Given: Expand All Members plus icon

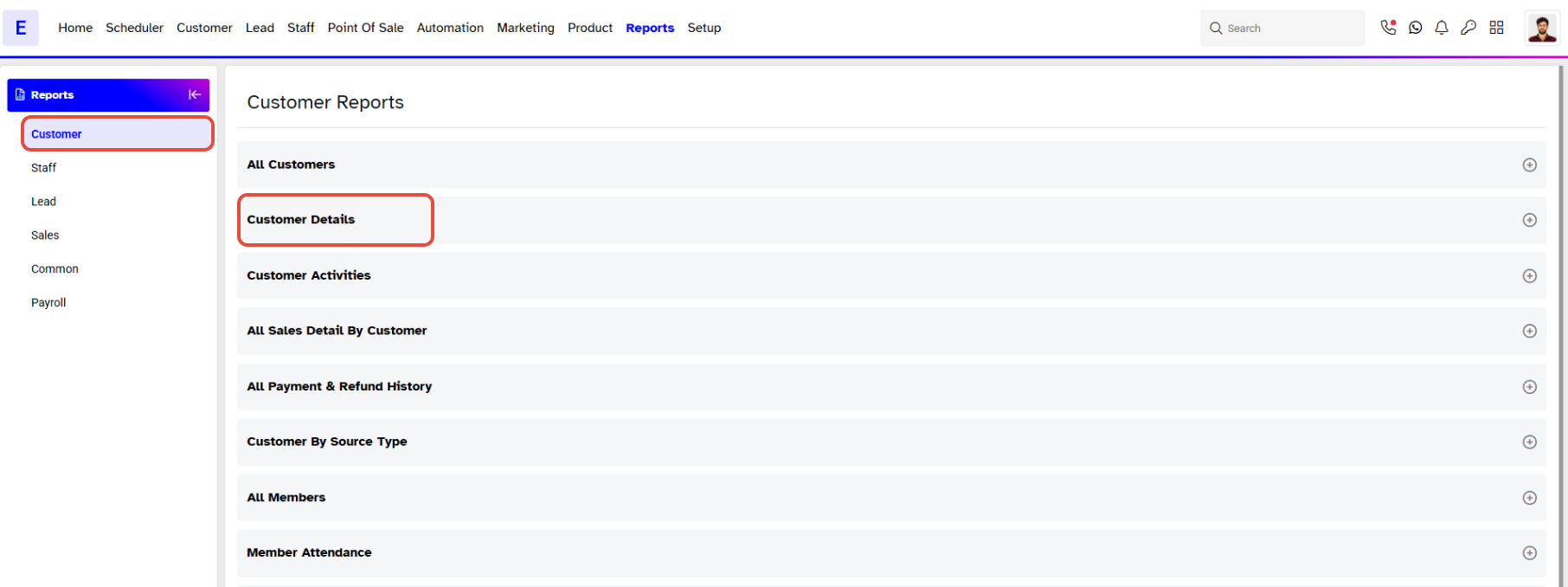Looking at the screenshot, I should click(1530, 498).
